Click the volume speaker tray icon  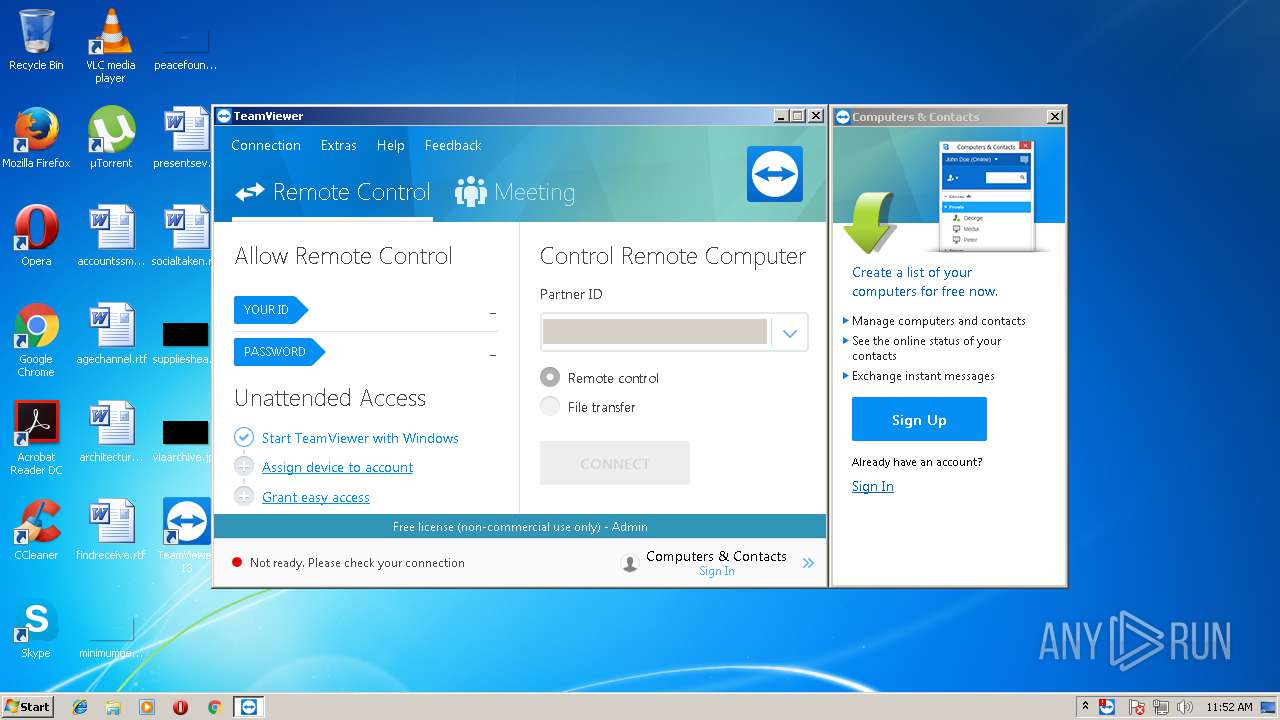pyautogui.click(x=1185, y=707)
